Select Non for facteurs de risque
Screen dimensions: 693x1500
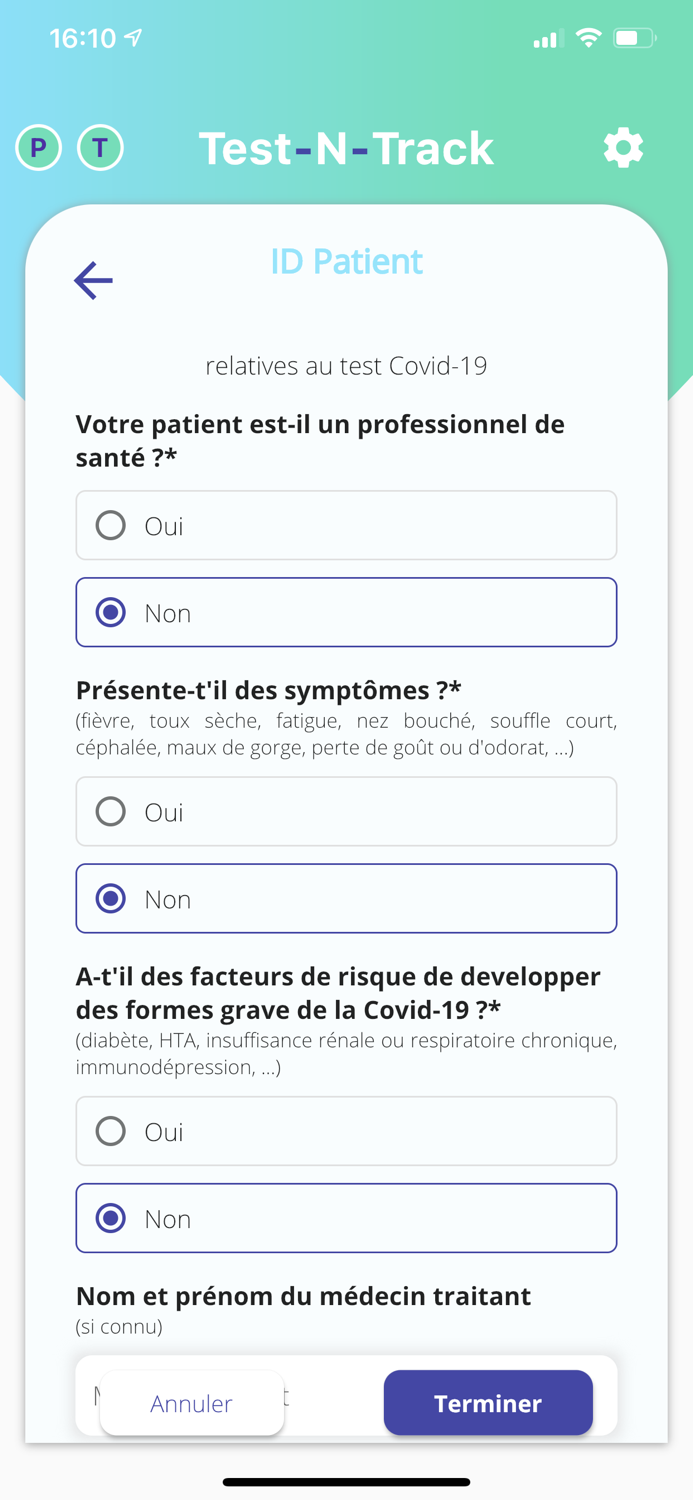(x=346, y=1218)
